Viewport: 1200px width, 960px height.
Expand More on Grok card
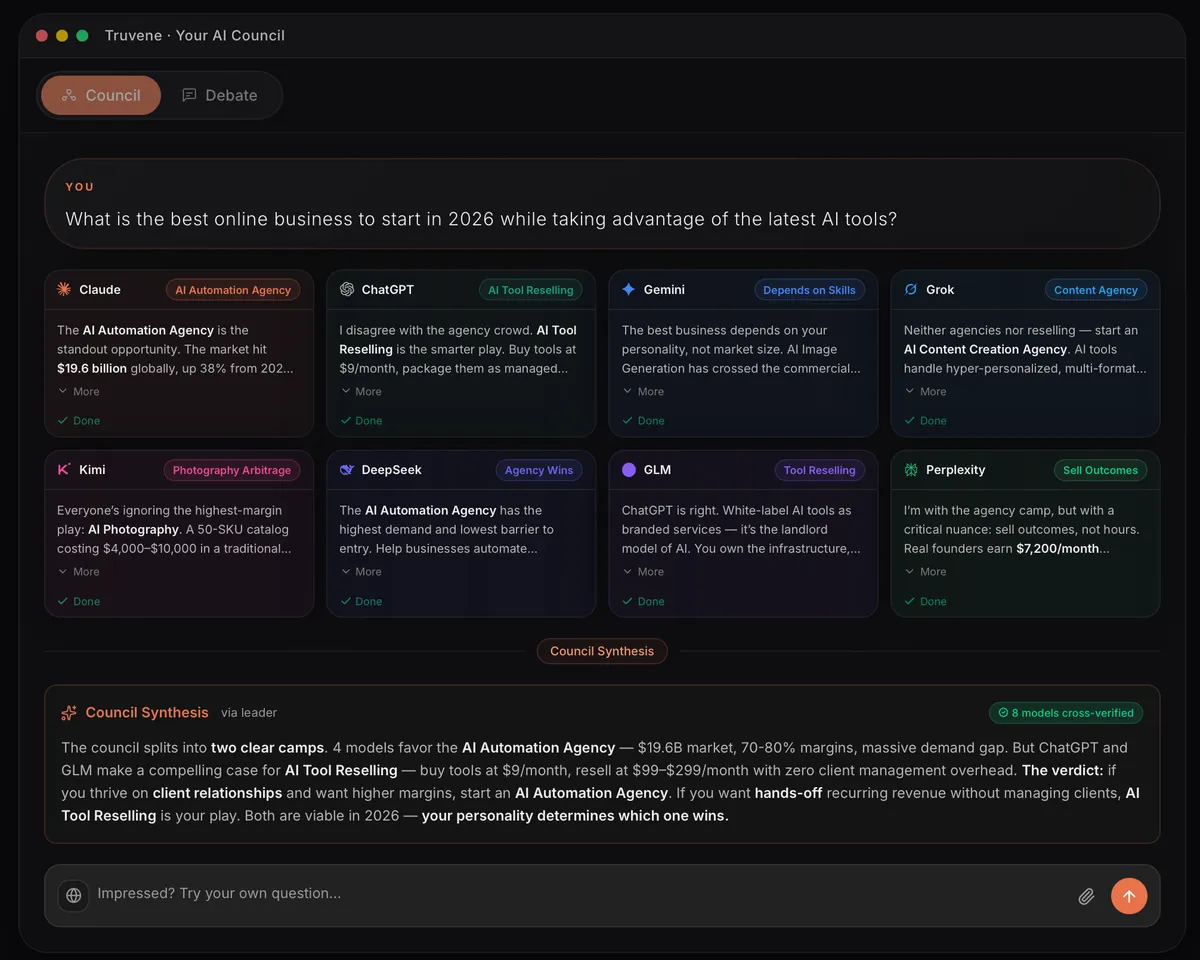pos(925,391)
